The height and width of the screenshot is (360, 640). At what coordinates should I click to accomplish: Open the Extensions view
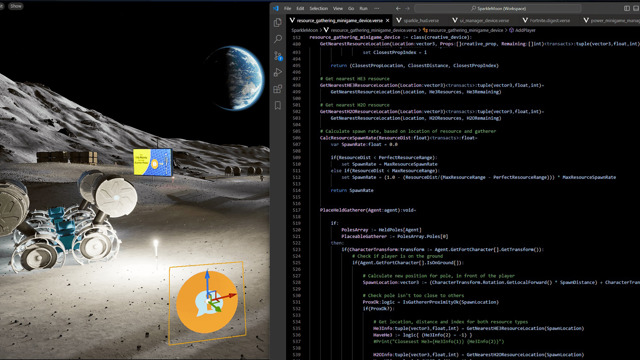click(278, 89)
